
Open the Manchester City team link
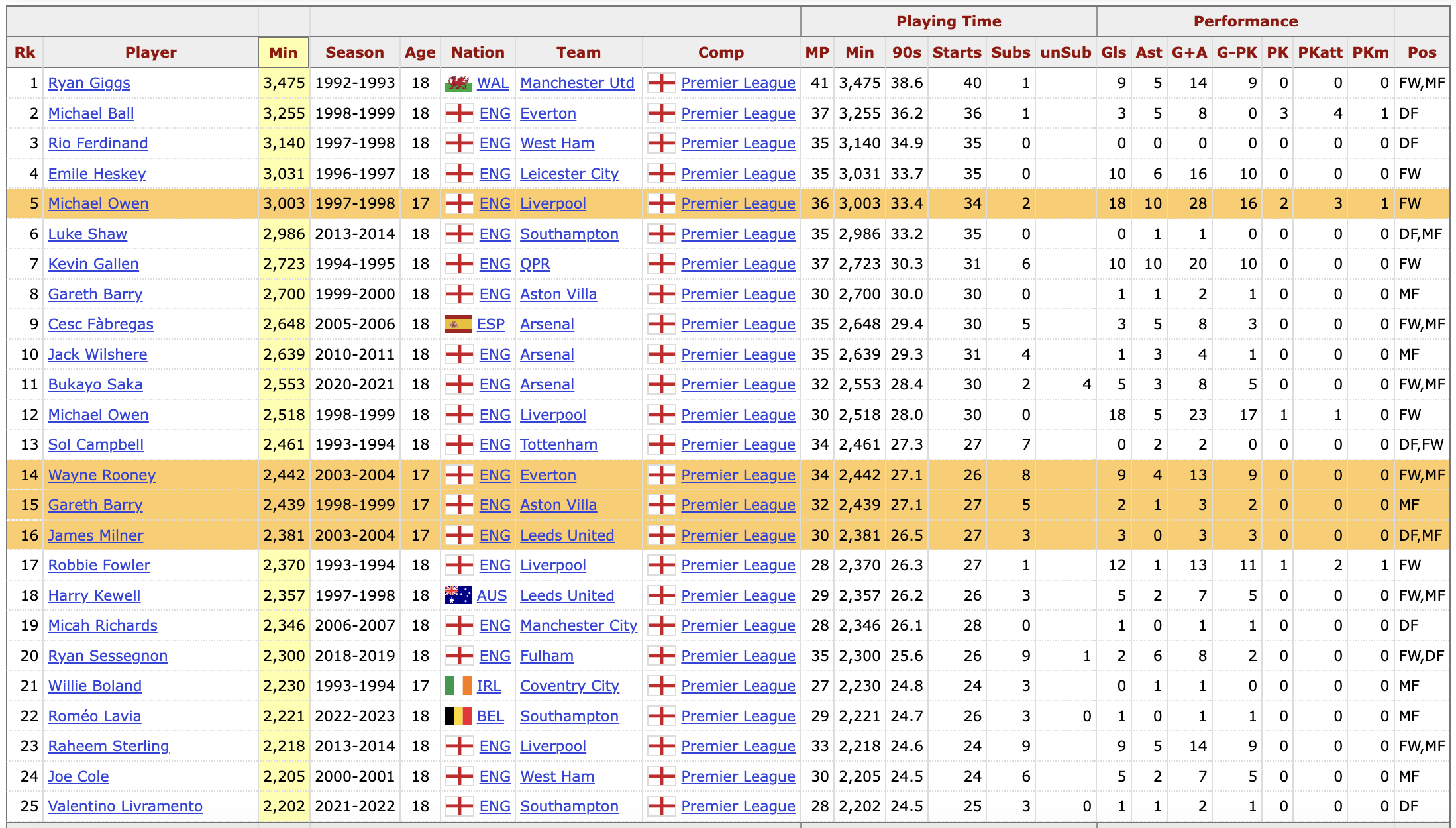pyautogui.click(x=578, y=626)
